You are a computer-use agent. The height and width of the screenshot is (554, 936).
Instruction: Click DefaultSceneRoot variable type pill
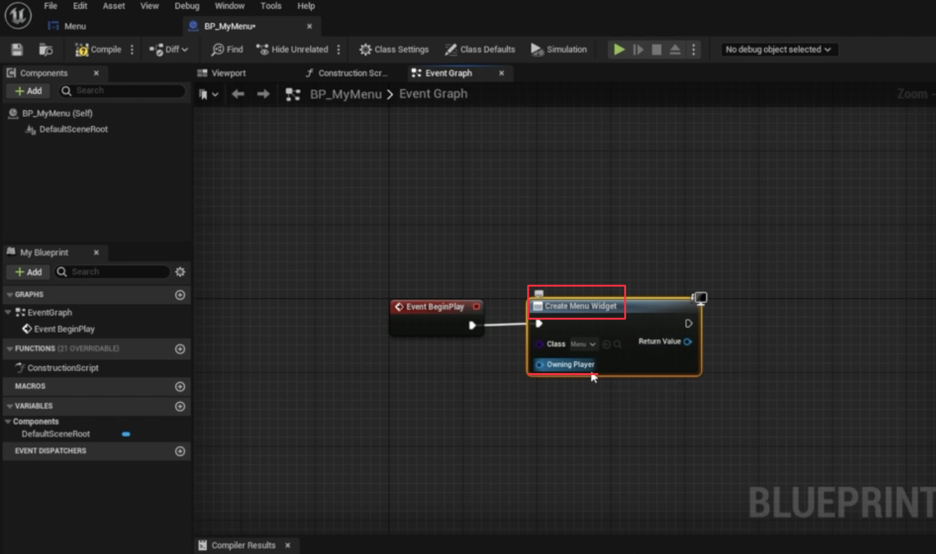tap(126, 434)
